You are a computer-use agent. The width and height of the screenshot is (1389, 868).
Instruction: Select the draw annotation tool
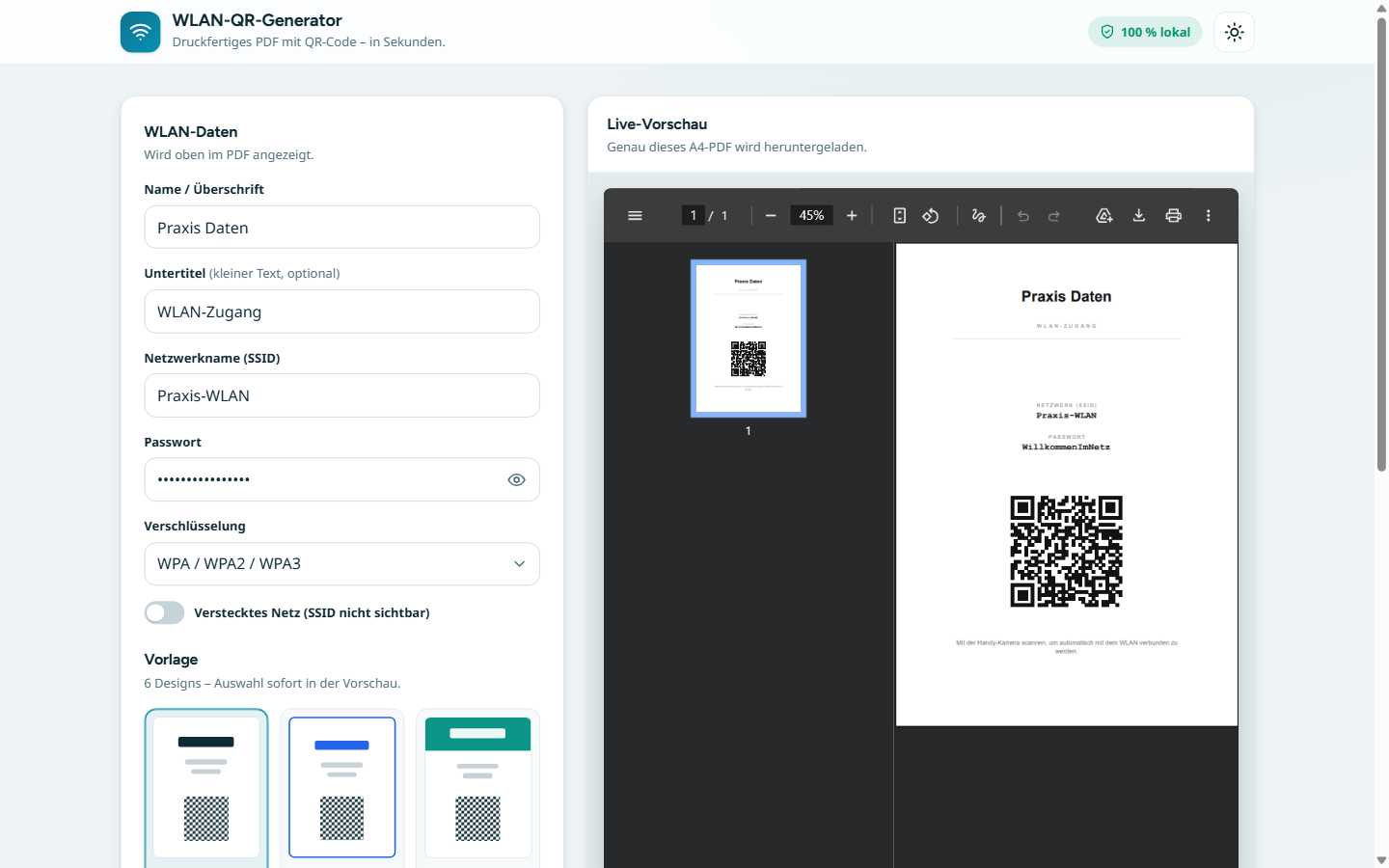tap(979, 215)
